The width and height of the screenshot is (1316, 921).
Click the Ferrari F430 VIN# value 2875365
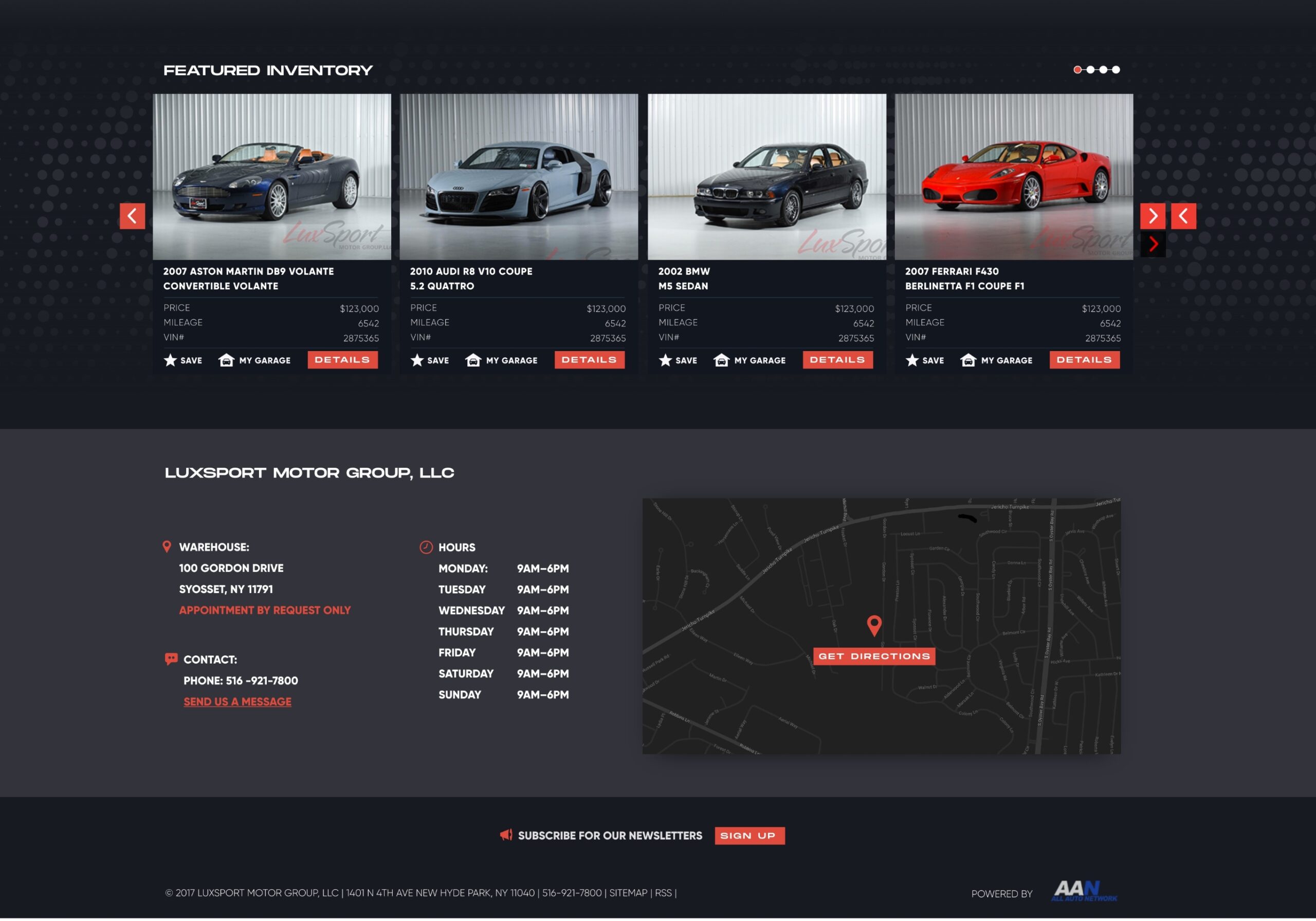(1103, 339)
